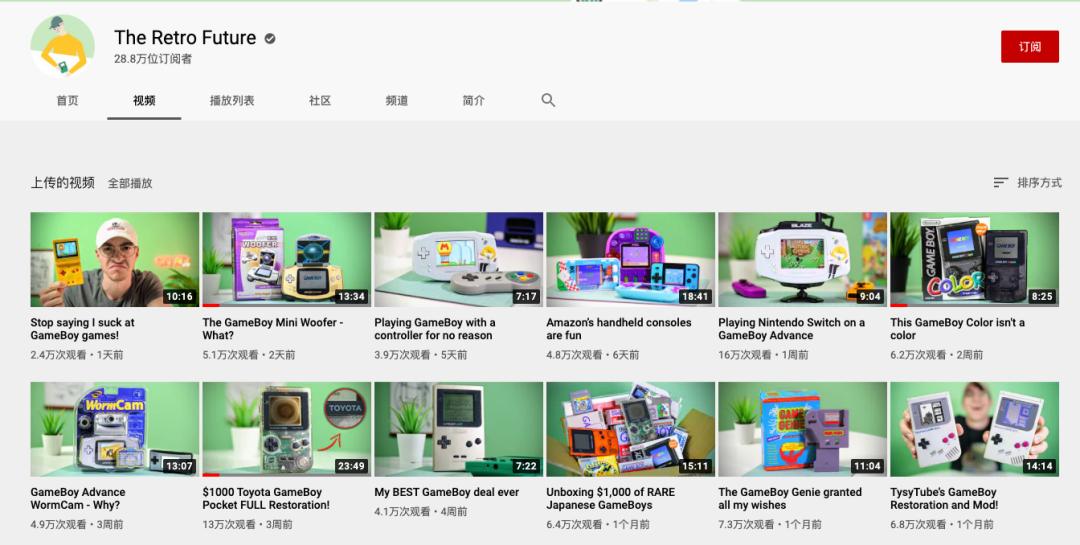Switch to the 首页 tab
Viewport: 1080px width, 545px height.
pos(68,101)
